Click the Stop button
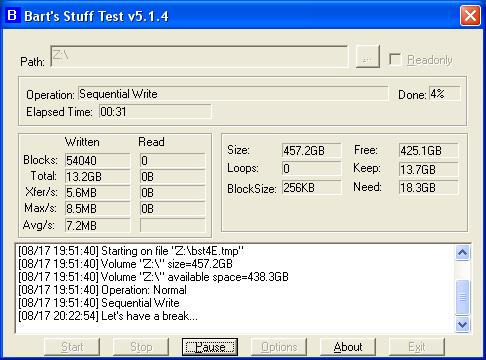 tap(141, 347)
